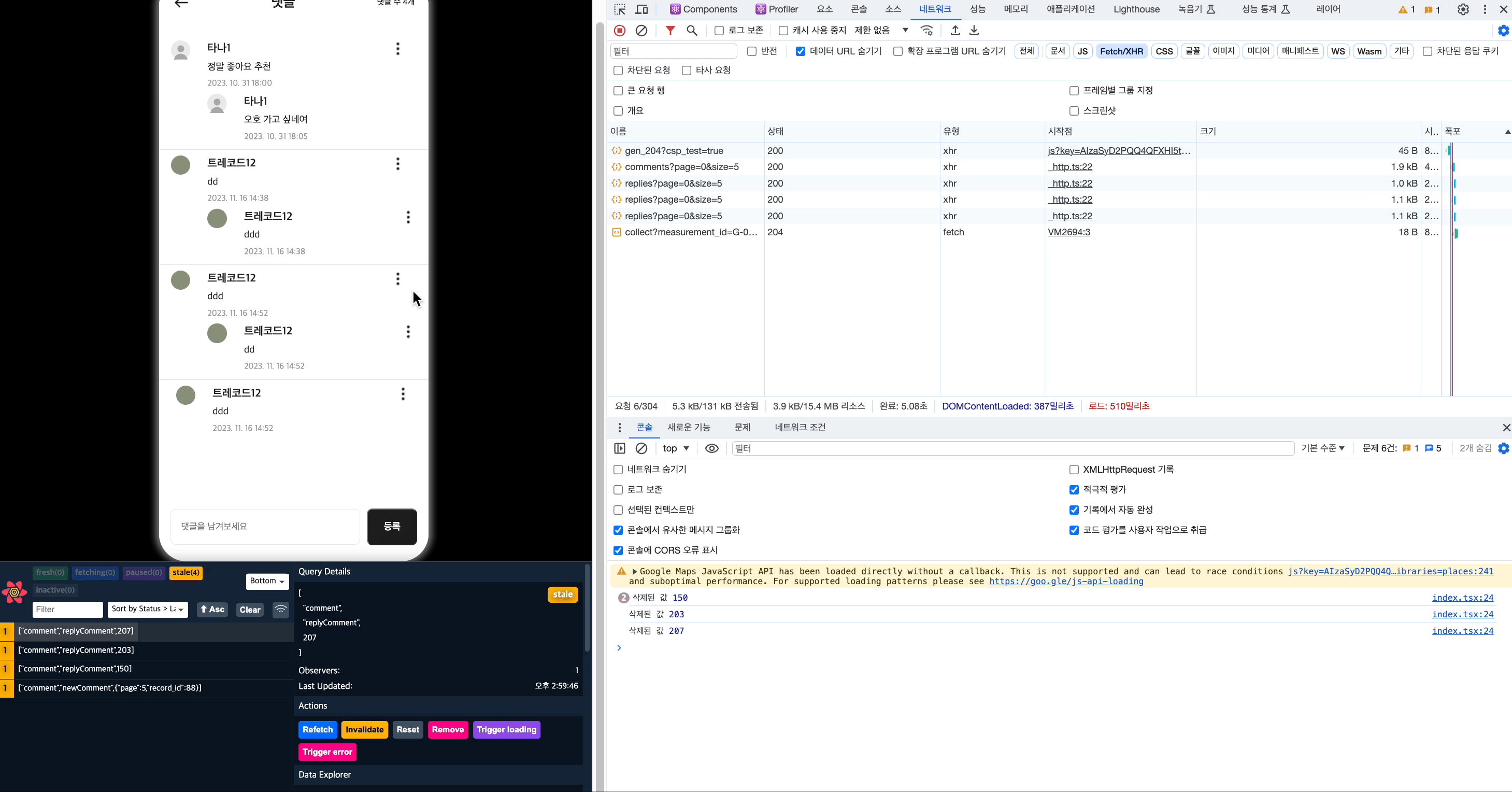Click the inspect element selector icon
Viewport: 1512px width, 792px height.
(x=620, y=9)
